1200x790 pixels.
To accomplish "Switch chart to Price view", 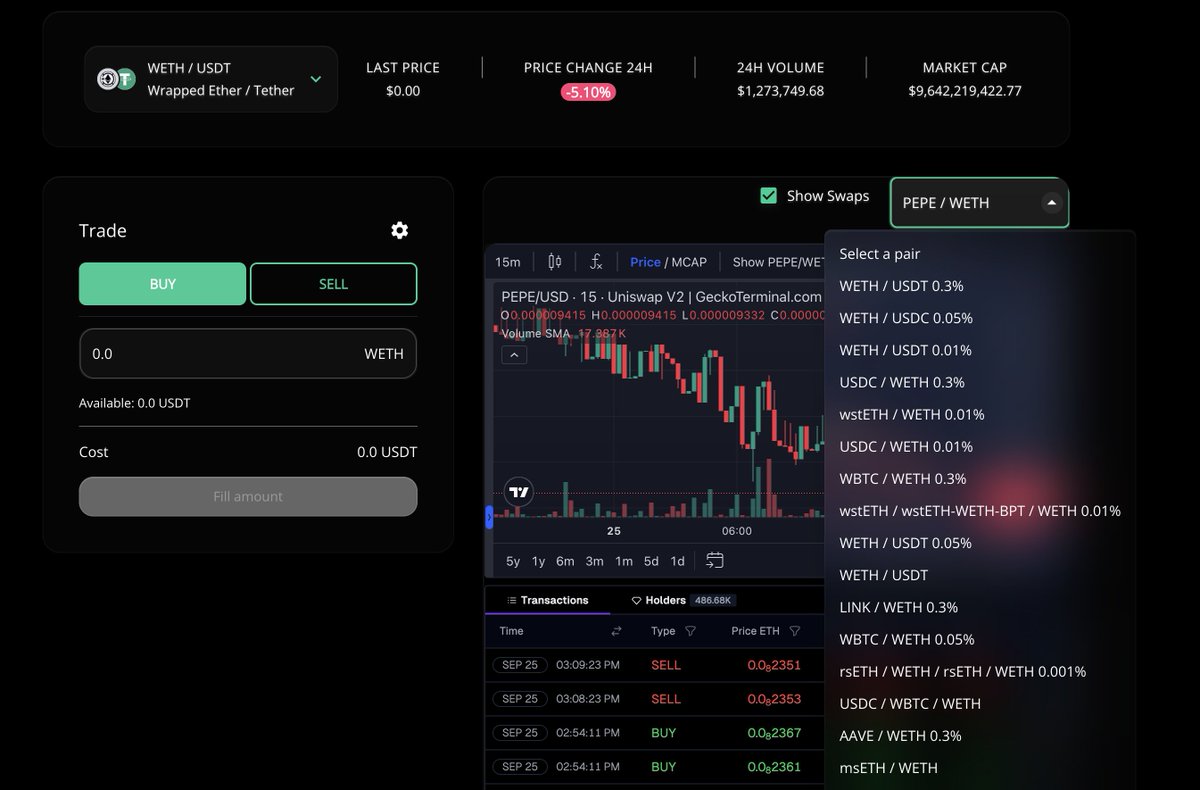I will (645, 262).
